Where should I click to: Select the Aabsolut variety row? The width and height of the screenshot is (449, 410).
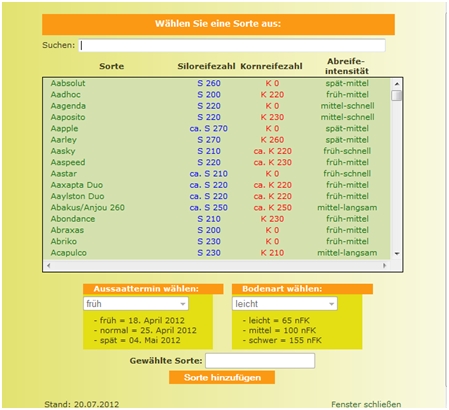[217, 83]
